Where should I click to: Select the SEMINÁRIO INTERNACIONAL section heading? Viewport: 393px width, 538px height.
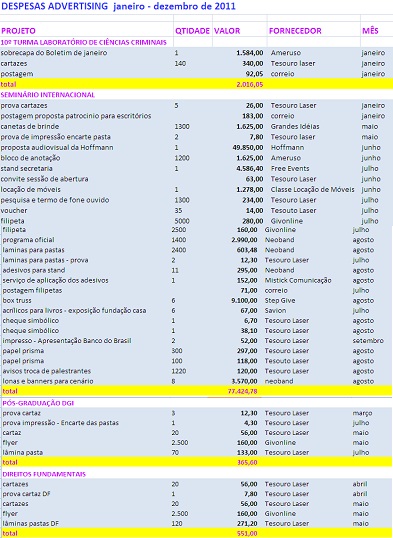[48, 95]
